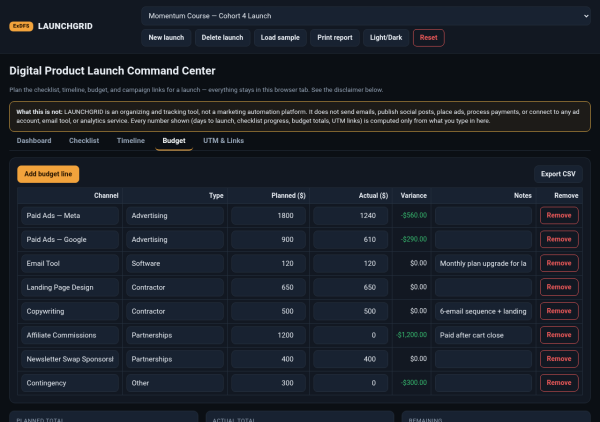Edit planned amount 1800 for Meta ads
Image resolution: width=600 pixels, height=422 pixels.
[x=269, y=216]
